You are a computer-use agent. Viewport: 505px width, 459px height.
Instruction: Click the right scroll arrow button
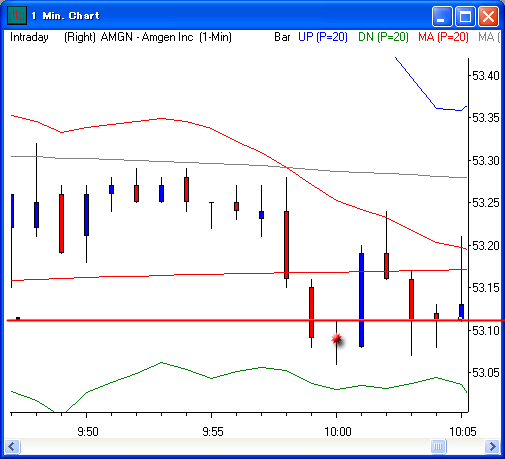pos(492,446)
